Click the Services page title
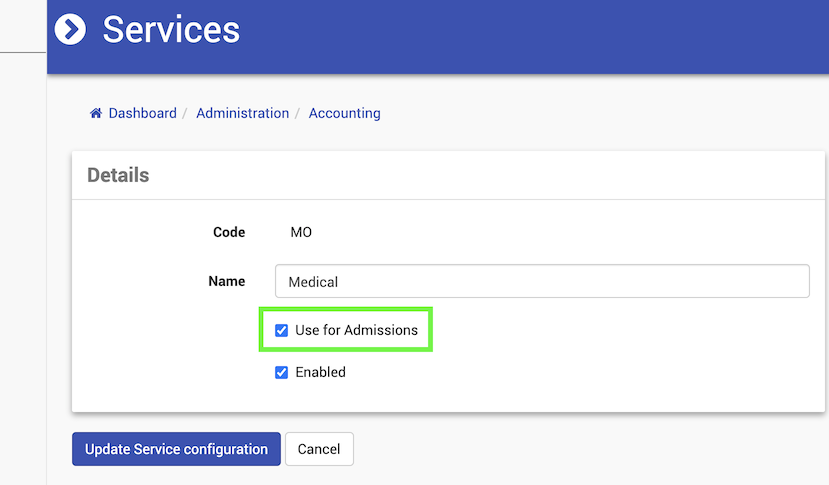This screenshot has height=485, width=829. (x=171, y=29)
